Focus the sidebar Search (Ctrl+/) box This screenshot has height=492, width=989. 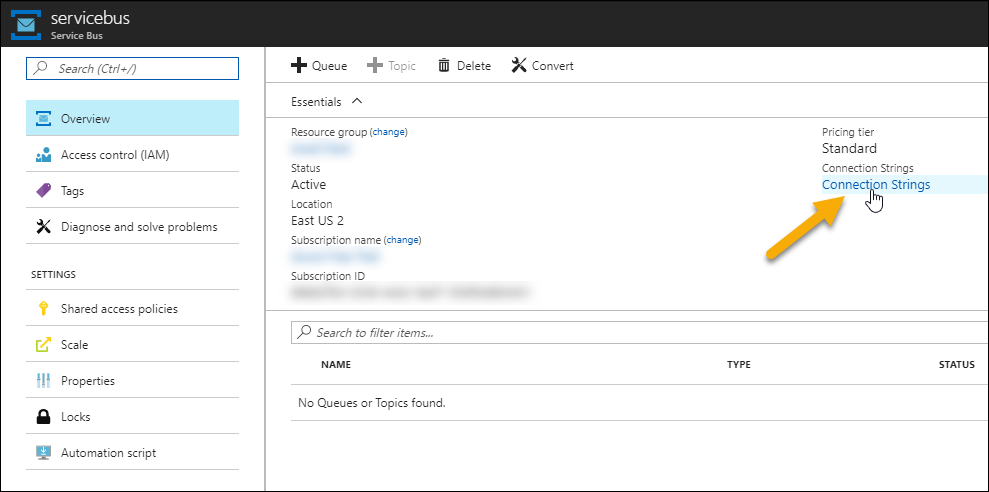click(x=133, y=69)
